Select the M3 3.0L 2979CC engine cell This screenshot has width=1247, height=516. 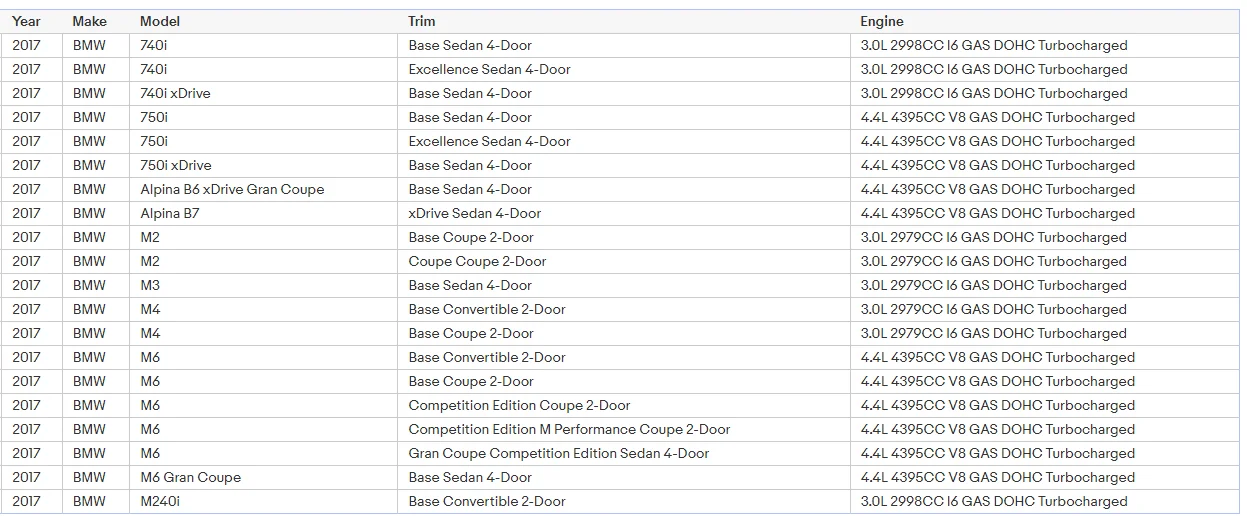click(993, 285)
